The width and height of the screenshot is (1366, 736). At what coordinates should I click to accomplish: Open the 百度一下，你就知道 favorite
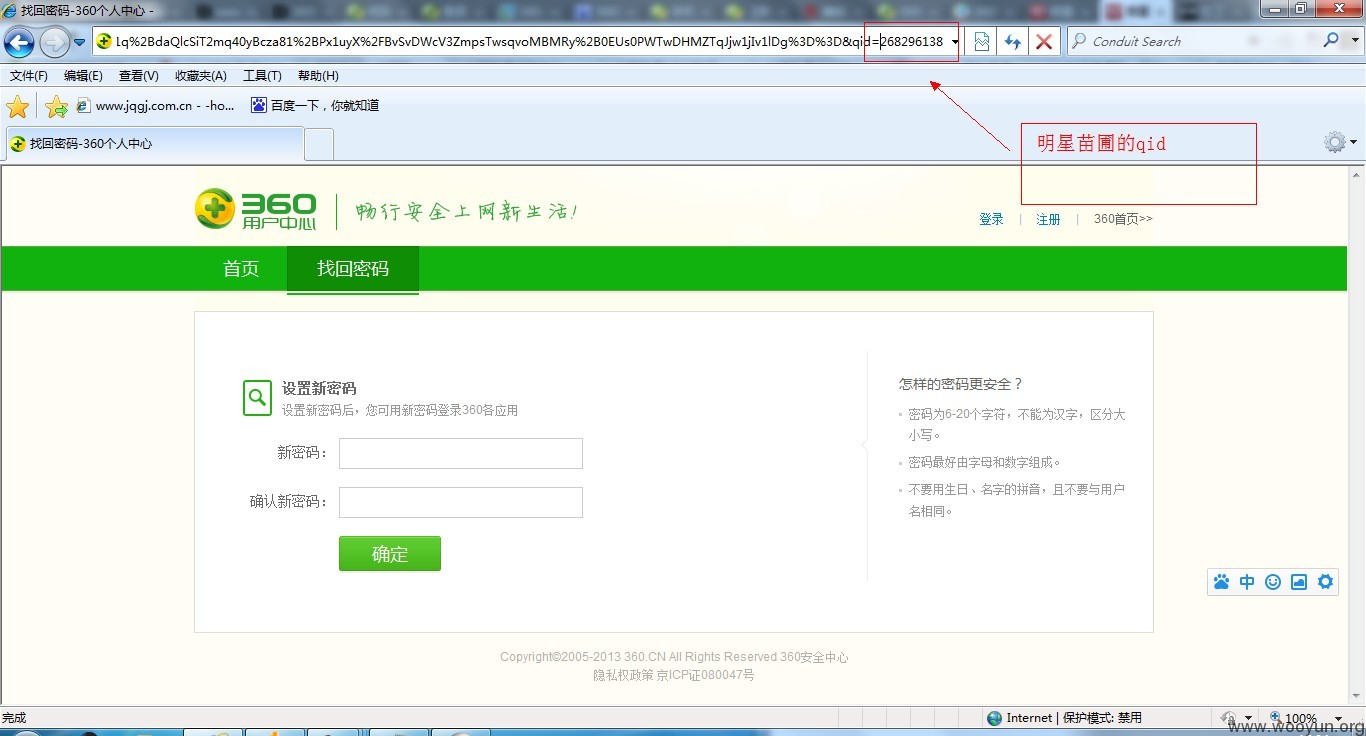point(315,105)
